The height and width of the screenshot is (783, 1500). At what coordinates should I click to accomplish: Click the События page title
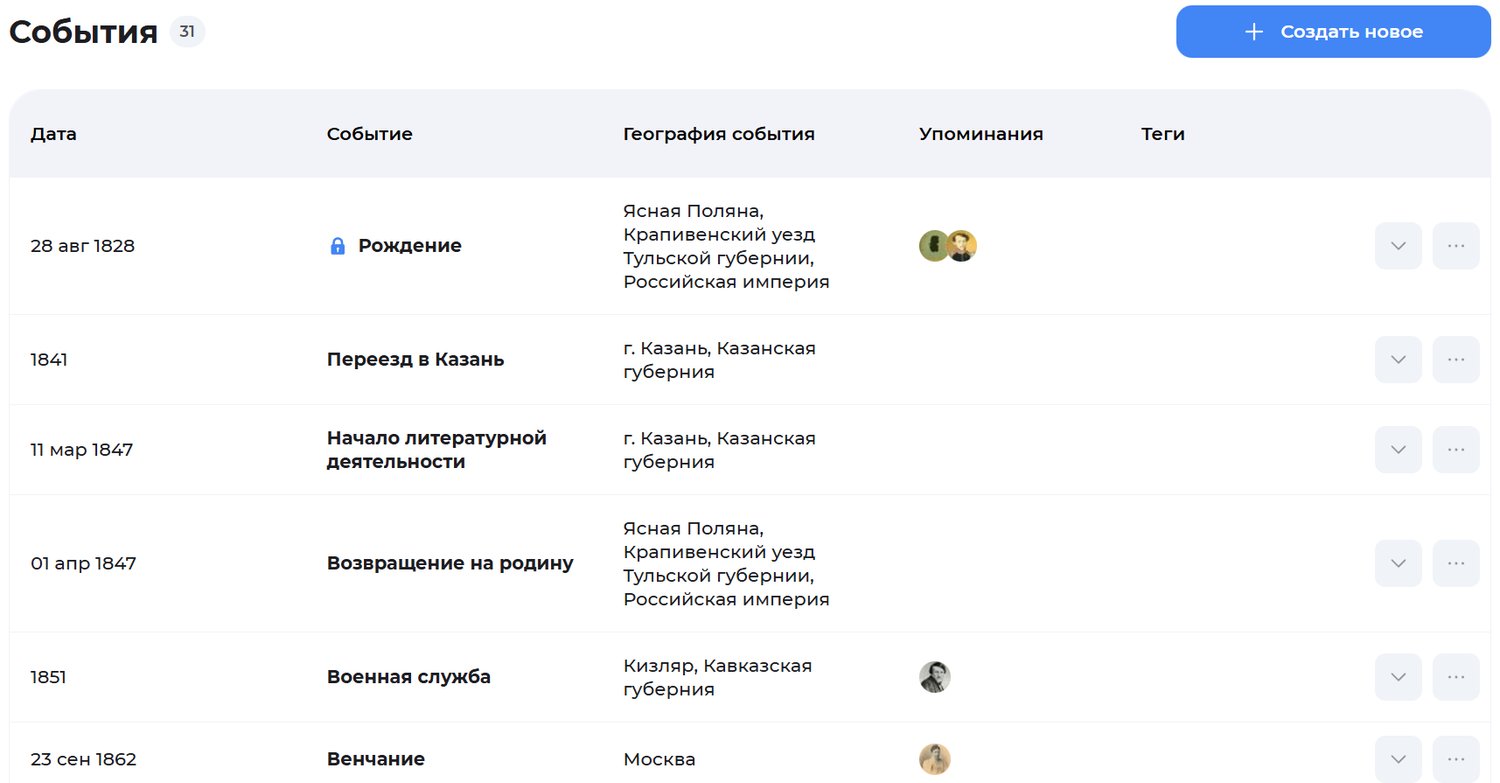(x=83, y=31)
